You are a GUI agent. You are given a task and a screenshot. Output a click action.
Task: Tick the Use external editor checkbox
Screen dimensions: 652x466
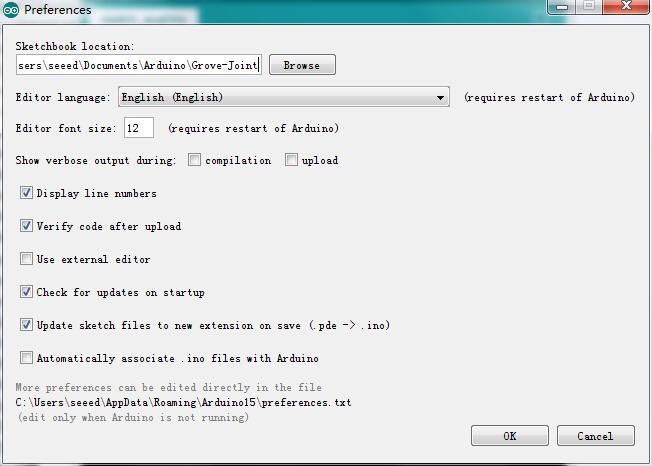(27, 259)
